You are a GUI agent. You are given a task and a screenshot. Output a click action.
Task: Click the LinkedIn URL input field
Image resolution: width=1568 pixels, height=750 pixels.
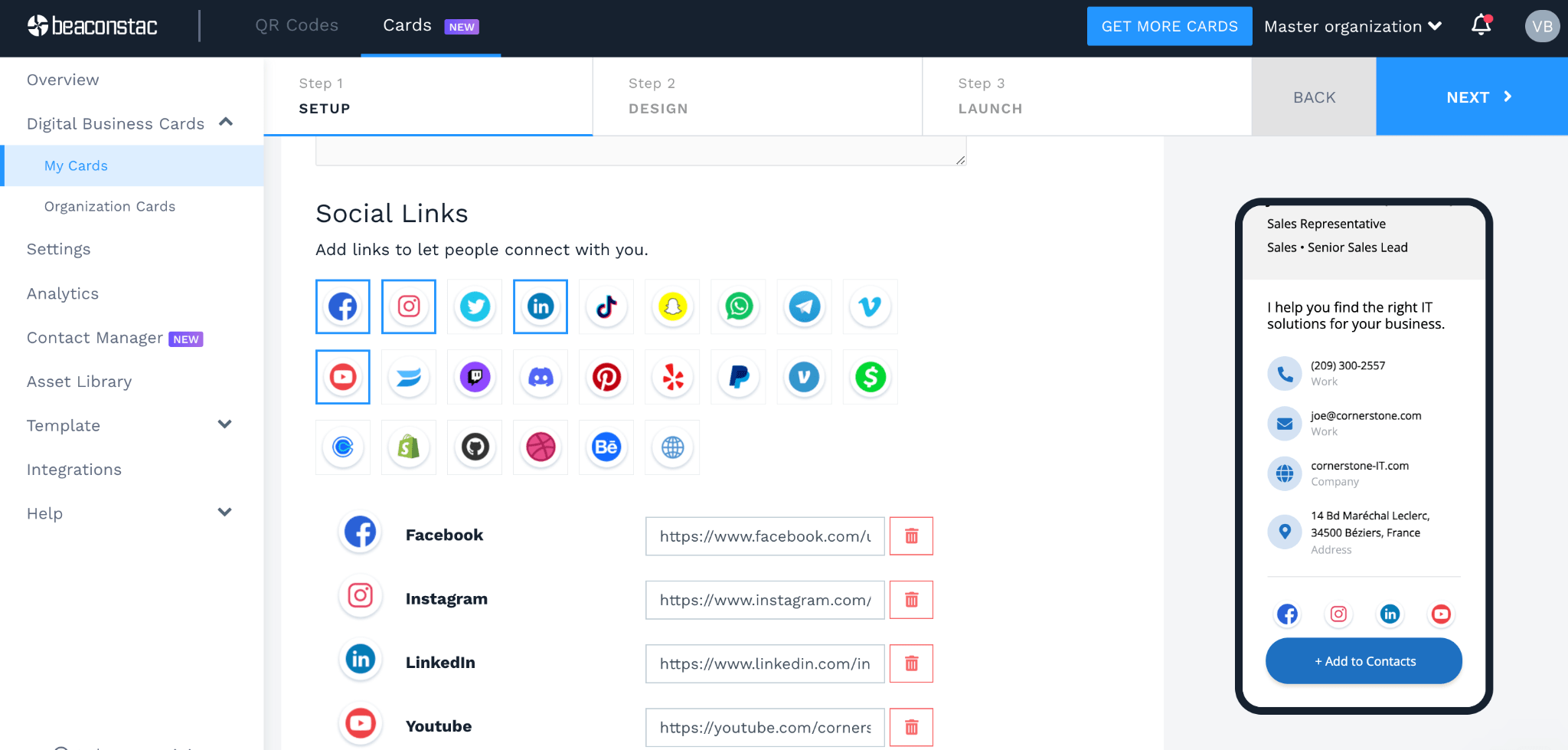[x=764, y=664]
